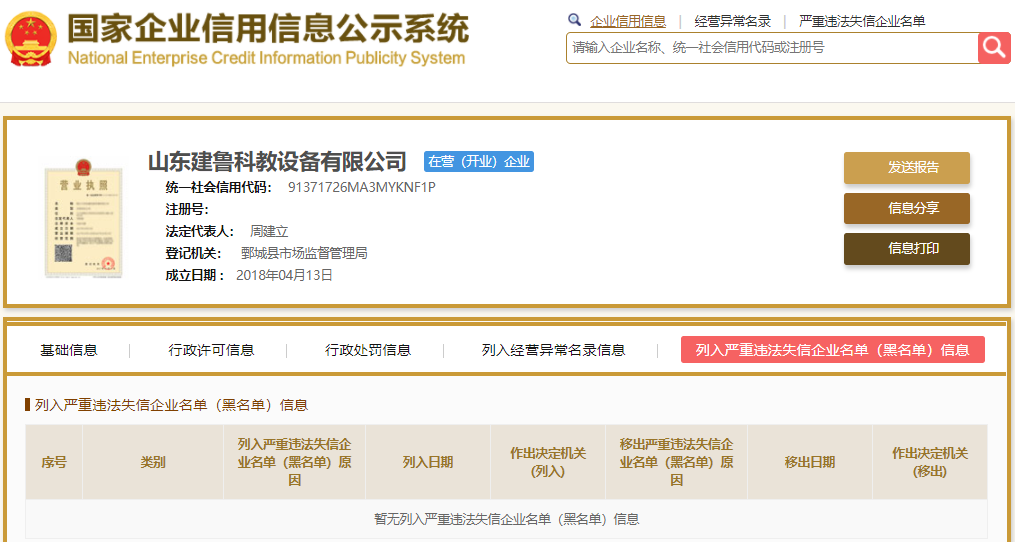Viewport: 1015px width, 542px height.
Task: Click the 类别 column header
Action: [x=153, y=462]
